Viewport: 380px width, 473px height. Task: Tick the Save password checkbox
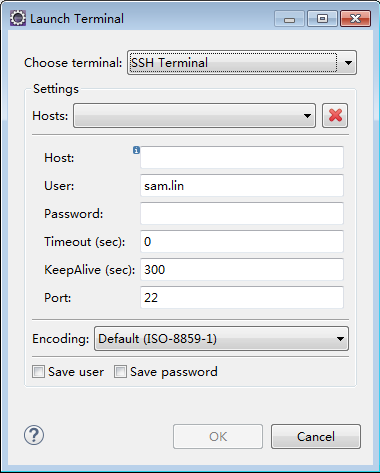tap(120, 372)
